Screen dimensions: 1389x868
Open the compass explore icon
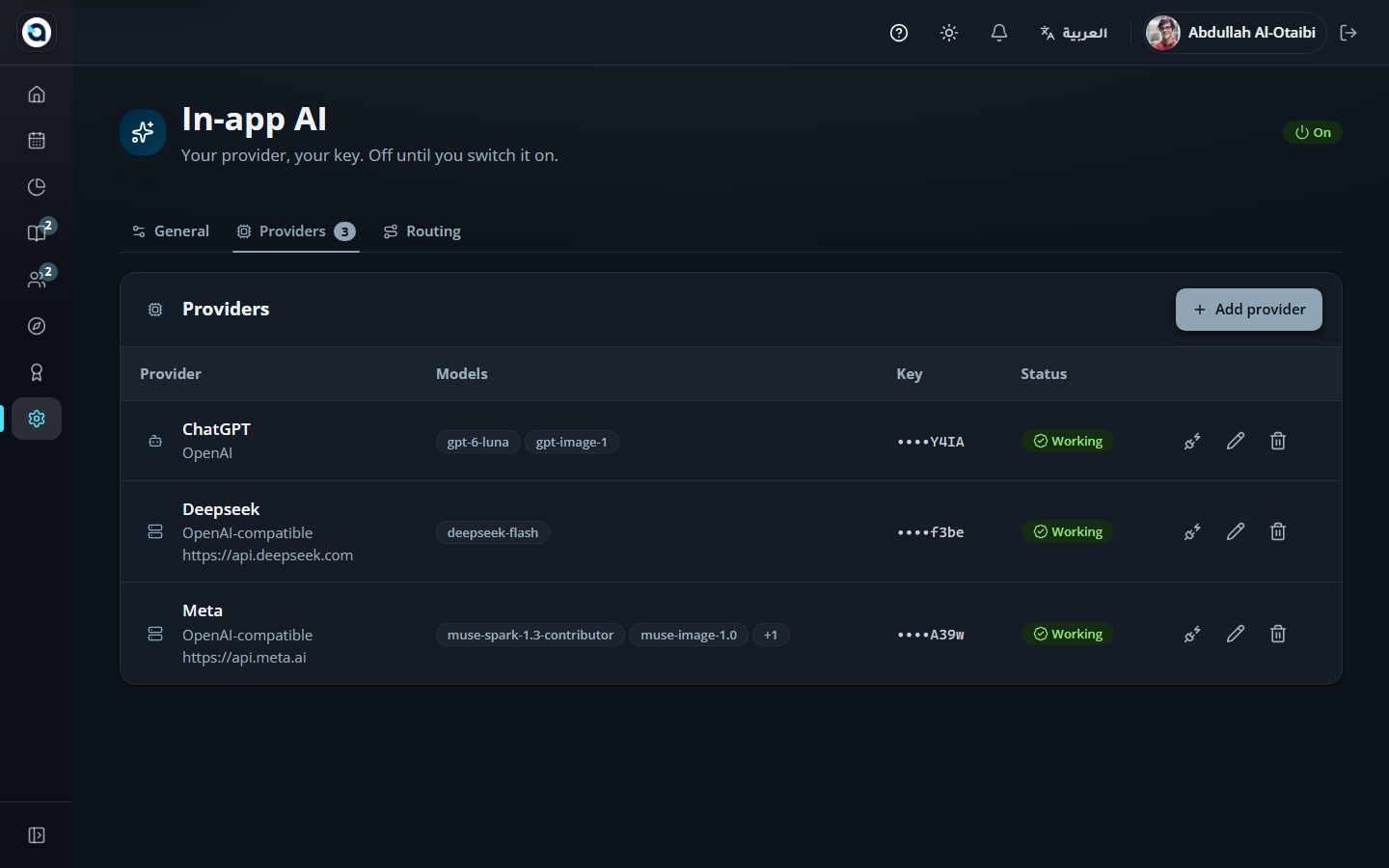pos(37,326)
